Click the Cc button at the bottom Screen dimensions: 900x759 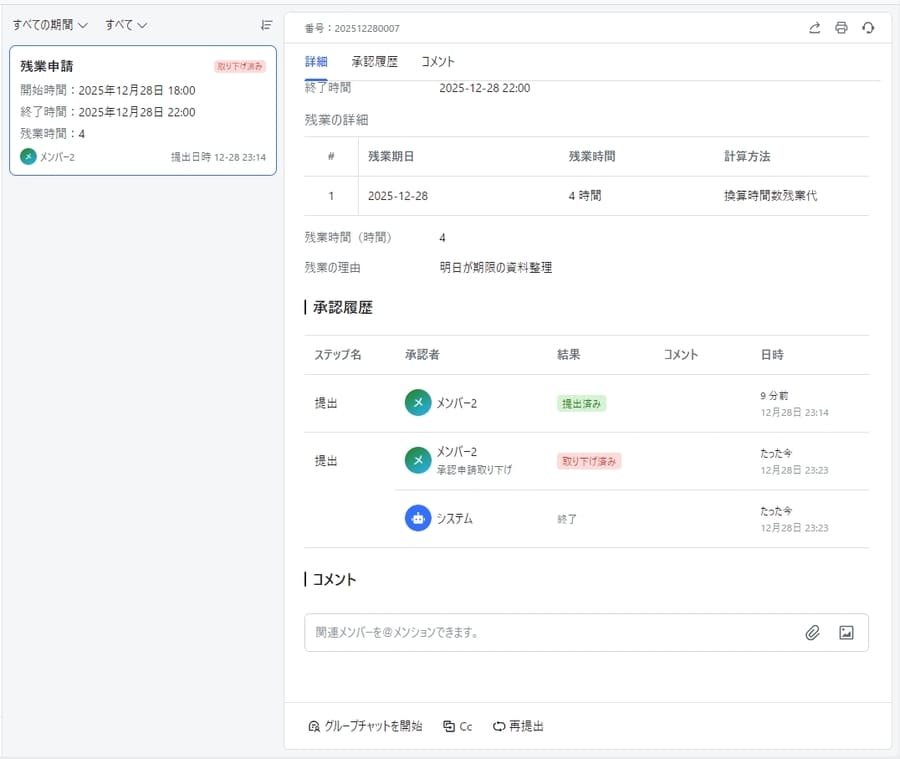[456, 726]
